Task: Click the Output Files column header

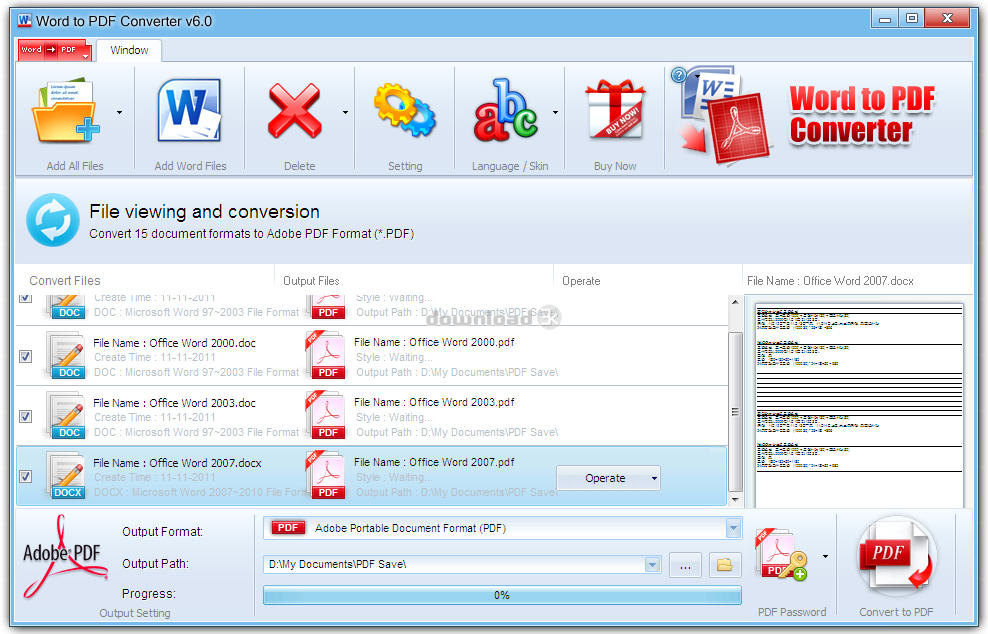Action: (311, 280)
